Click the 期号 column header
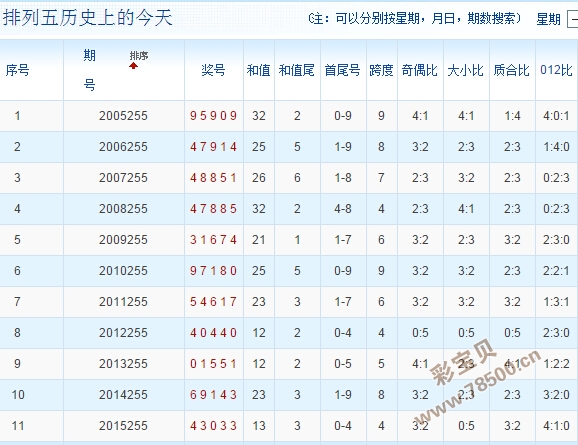The height and width of the screenshot is (445, 578). [x=89, y=70]
